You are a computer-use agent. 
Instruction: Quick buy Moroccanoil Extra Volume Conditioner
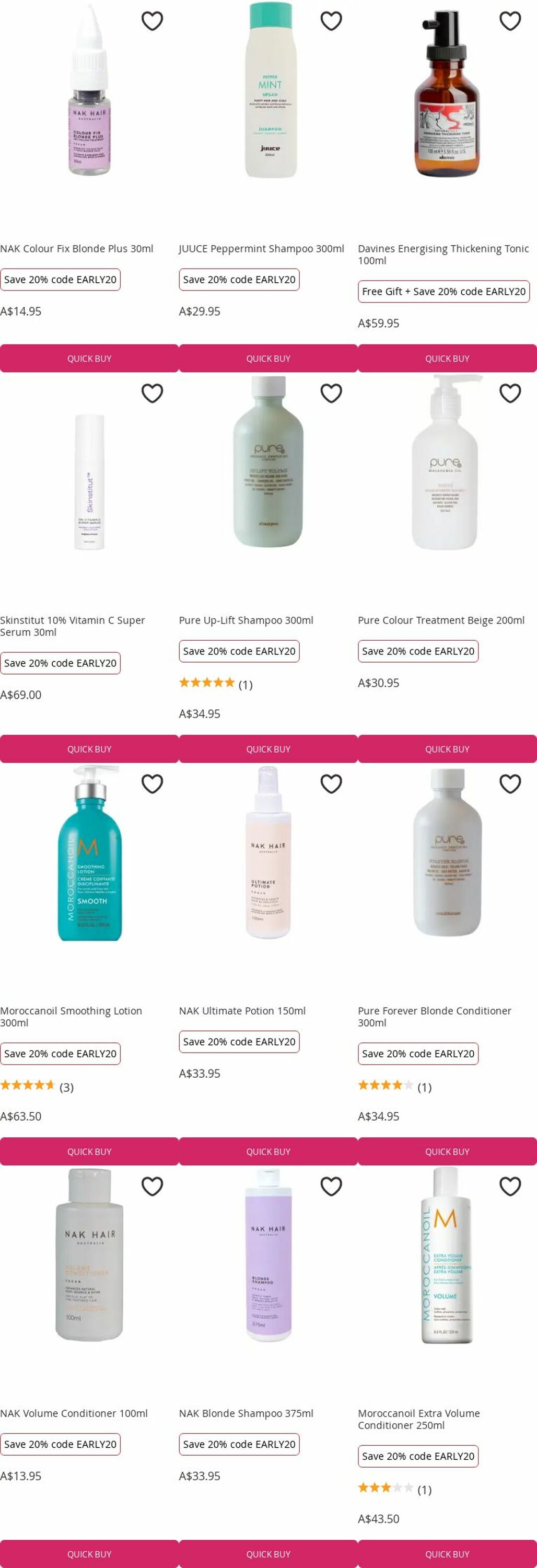click(447, 1553)
